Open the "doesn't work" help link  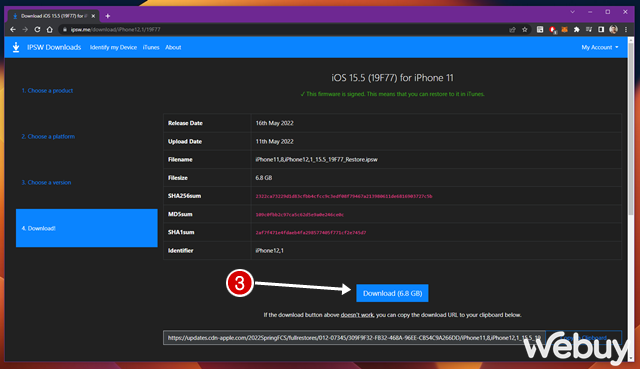pyautogui.click(x=357, y=315)
